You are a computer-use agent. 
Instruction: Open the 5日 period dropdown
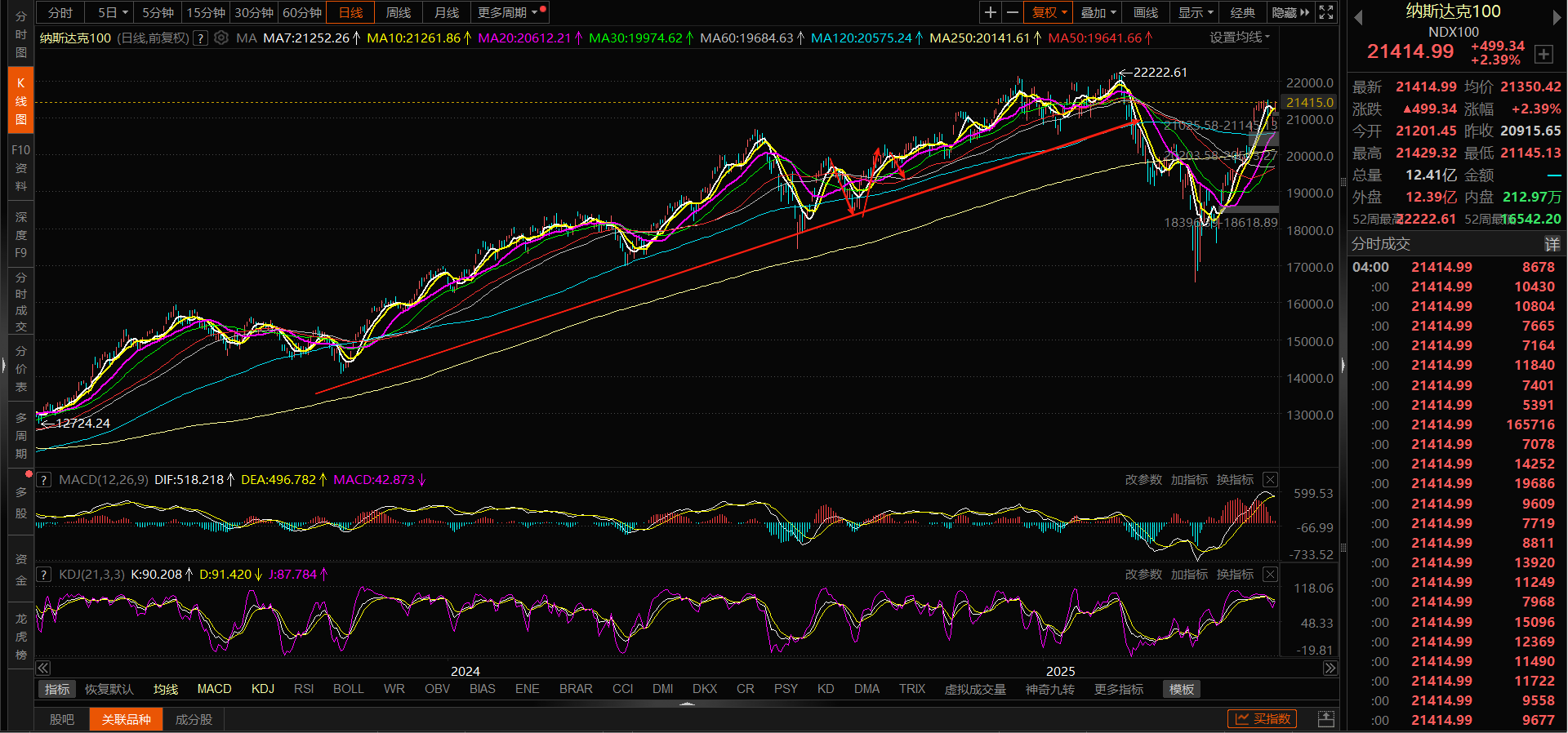pos(113,12)
